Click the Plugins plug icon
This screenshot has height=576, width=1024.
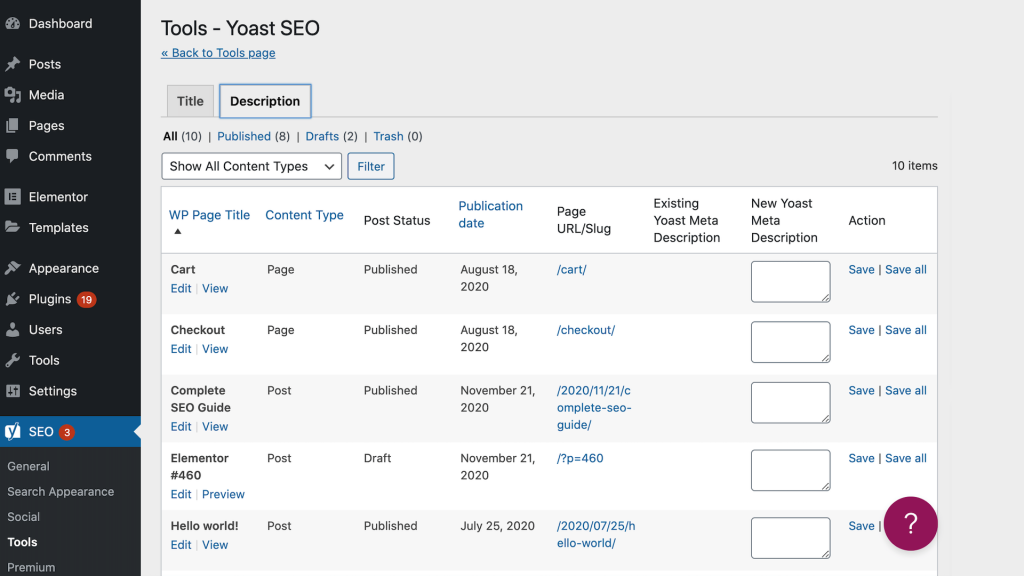13,299
